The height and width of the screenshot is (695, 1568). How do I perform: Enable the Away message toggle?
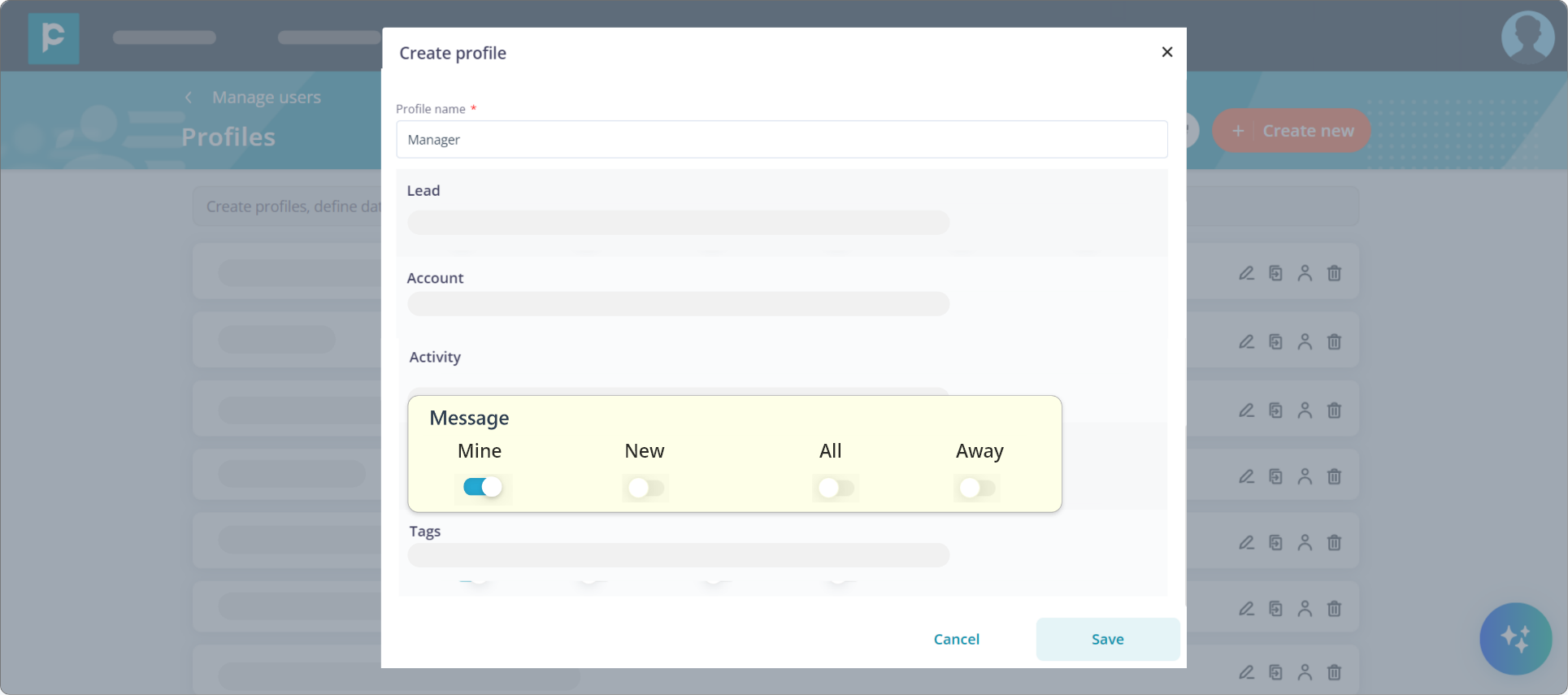[977, 488]
